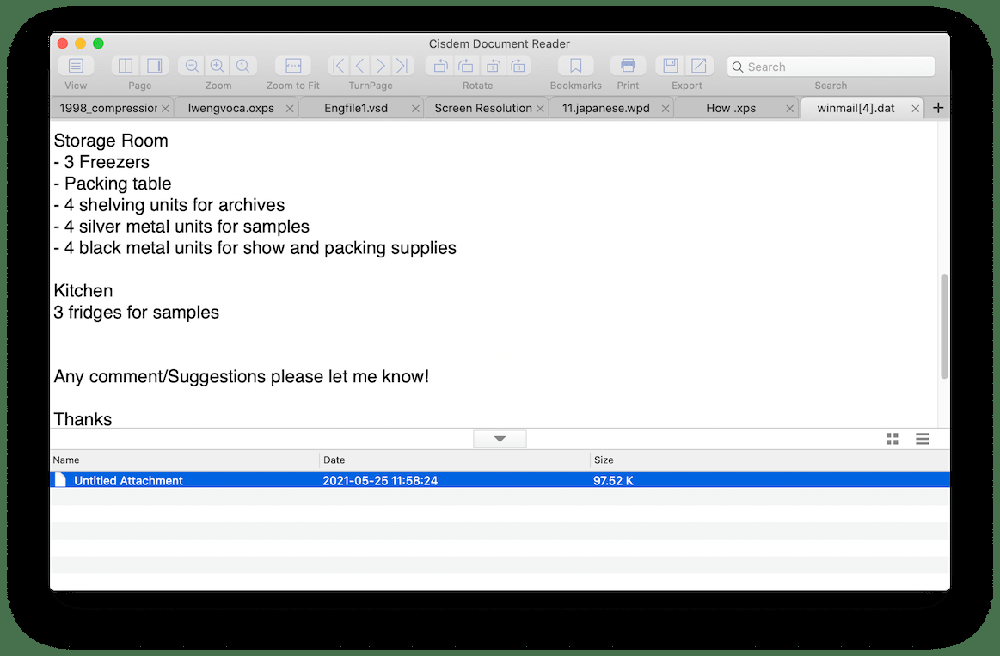Close the Engfile1.vsd tab
The height and width of the screenshot is (656, 1000).
pos(416,108)
